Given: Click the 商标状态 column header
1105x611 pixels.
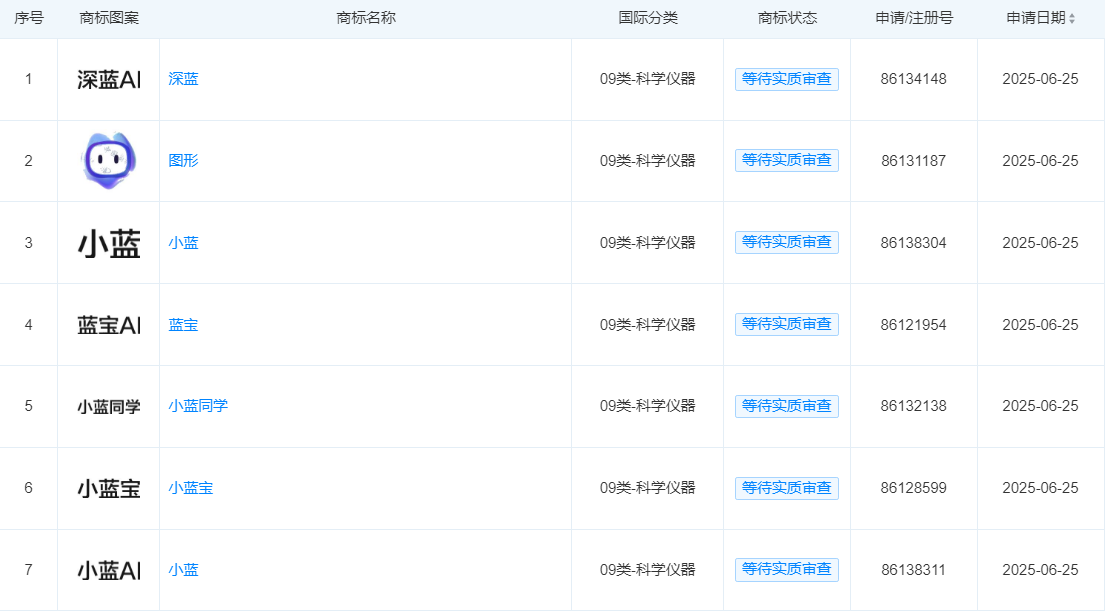Looking at the screenshot, I should (787, 18).
